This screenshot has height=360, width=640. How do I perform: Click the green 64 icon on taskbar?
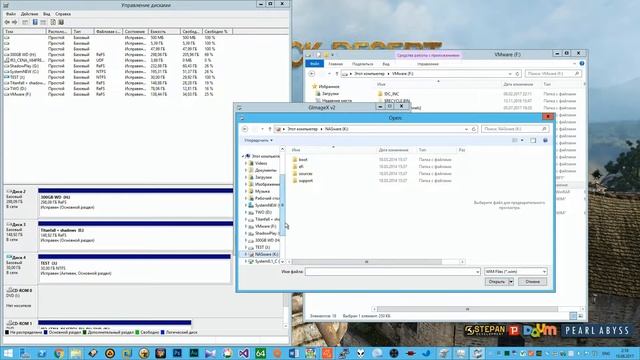click(260, 353)
